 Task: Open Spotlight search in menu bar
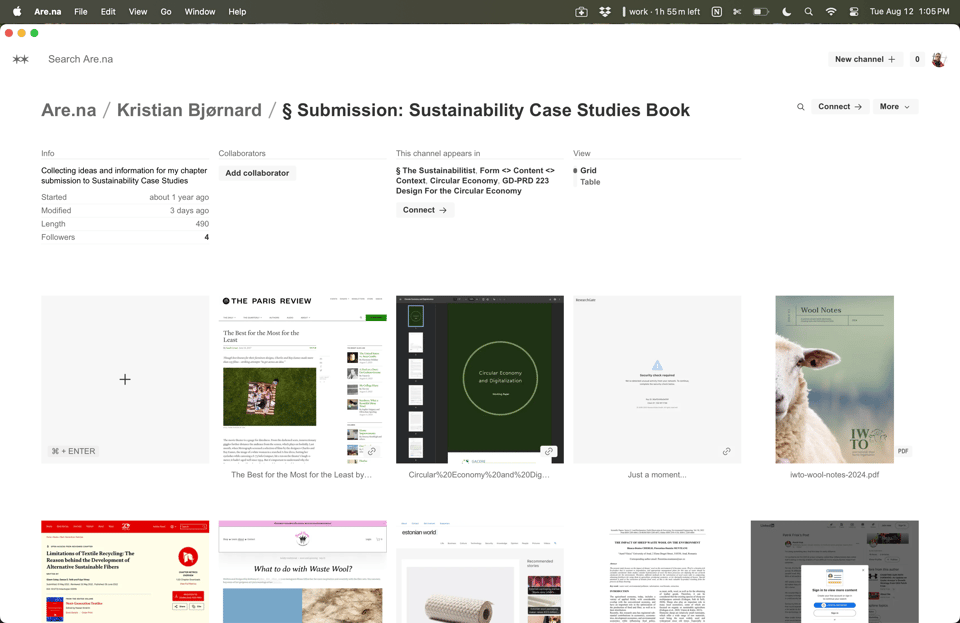809,12
